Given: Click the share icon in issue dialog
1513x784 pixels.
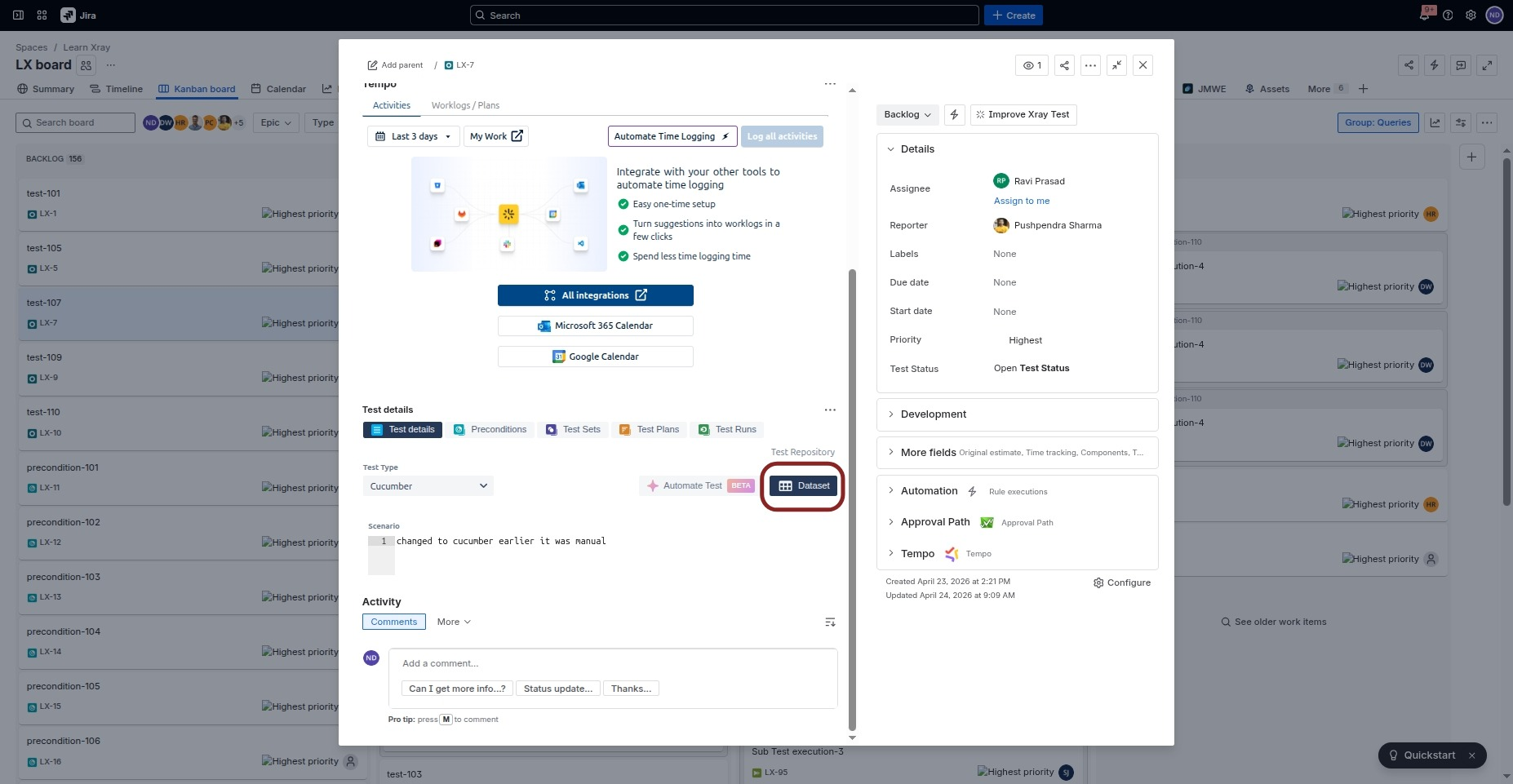Looking at the screenshot, I should pyautogui.click(x=1064, y=65).
